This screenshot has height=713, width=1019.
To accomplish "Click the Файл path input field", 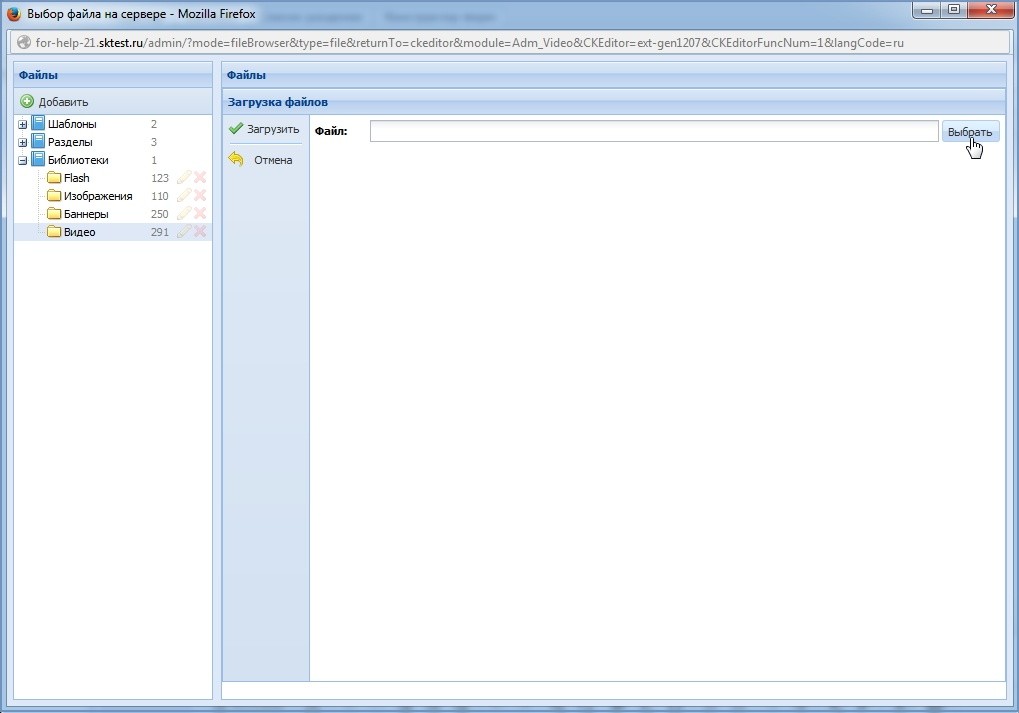I will (x=653, y=131).
